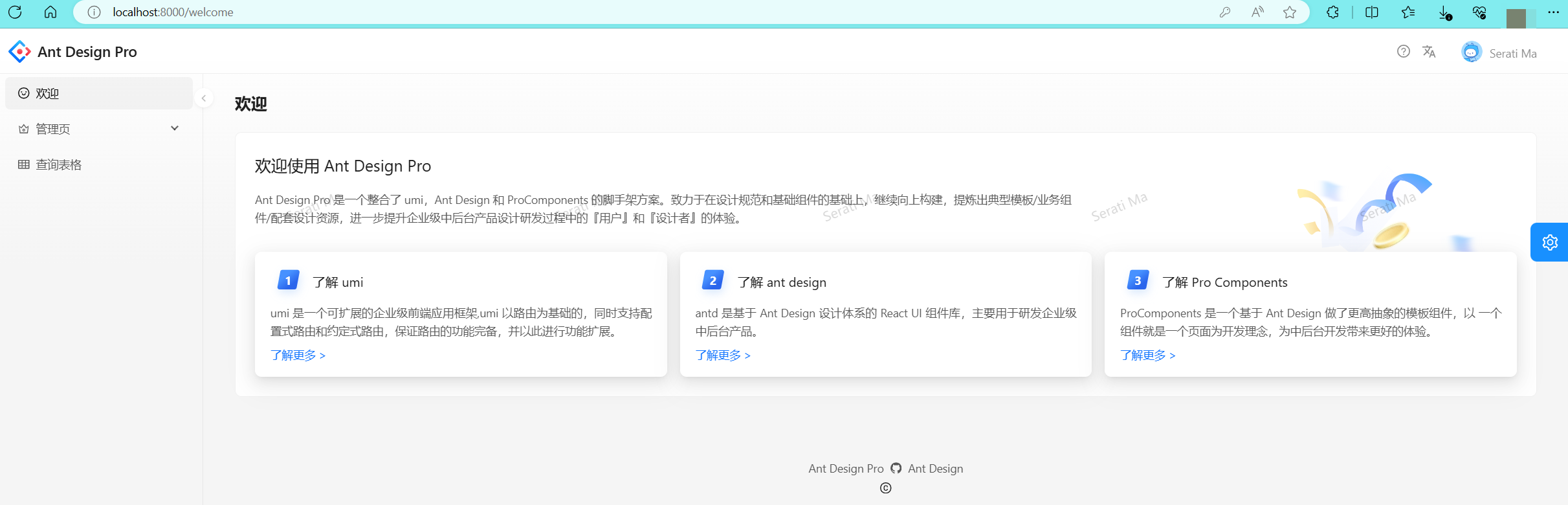This screenshot has width=1568, height=505.
Task: Click the number 2 badge
Action: point(712,280)
